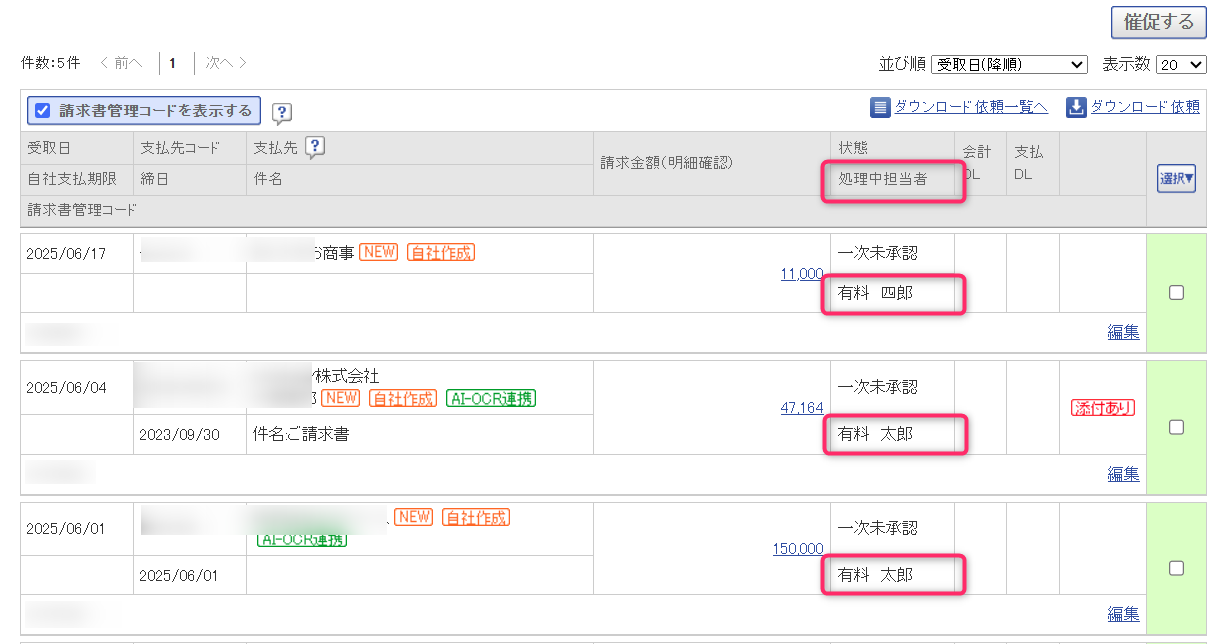Go to page 1 in pagination
Viewport: 1222px width, 644px height.
[x=172, y=63]
